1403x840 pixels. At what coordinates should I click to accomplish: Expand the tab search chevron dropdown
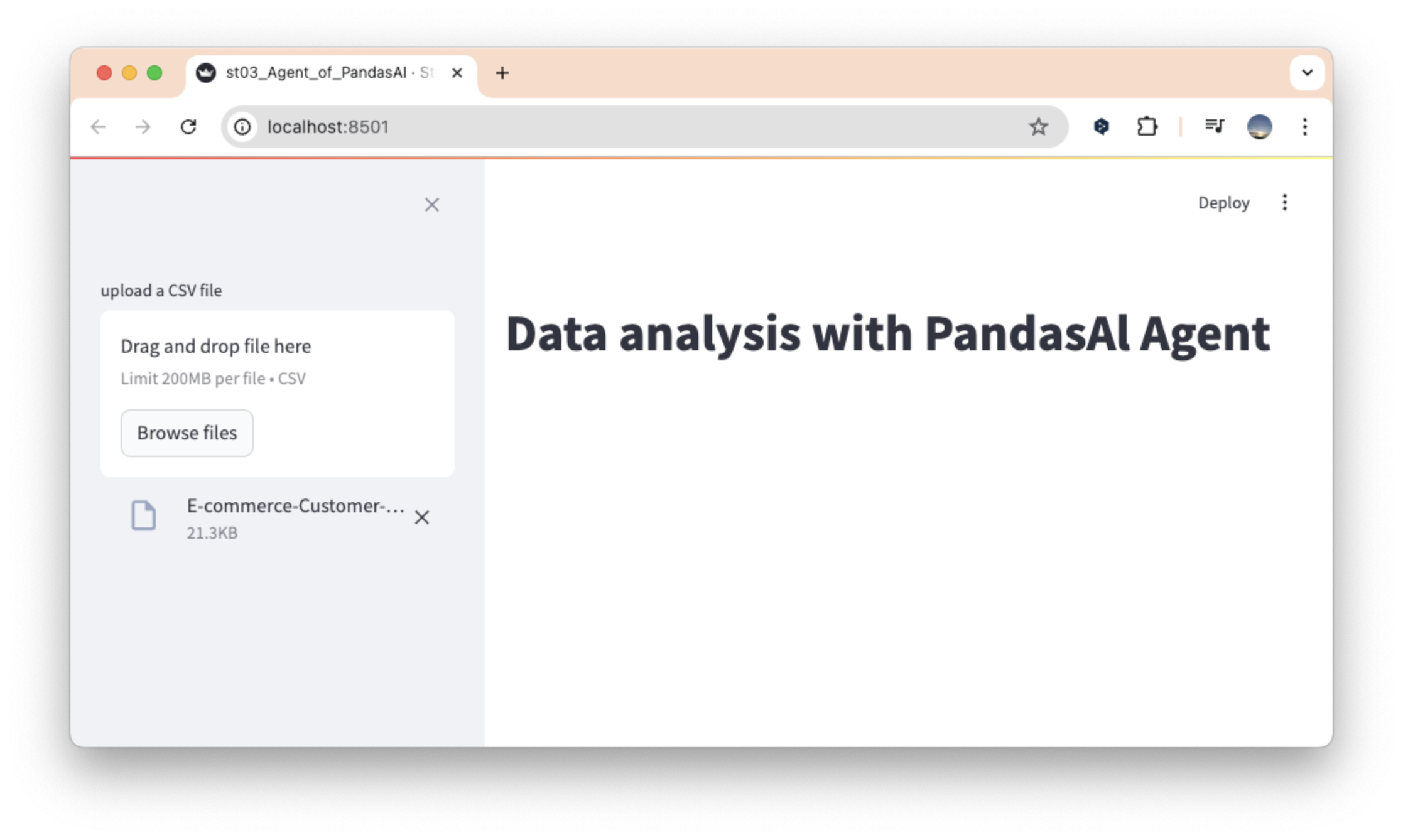(x=1307, y=73)
